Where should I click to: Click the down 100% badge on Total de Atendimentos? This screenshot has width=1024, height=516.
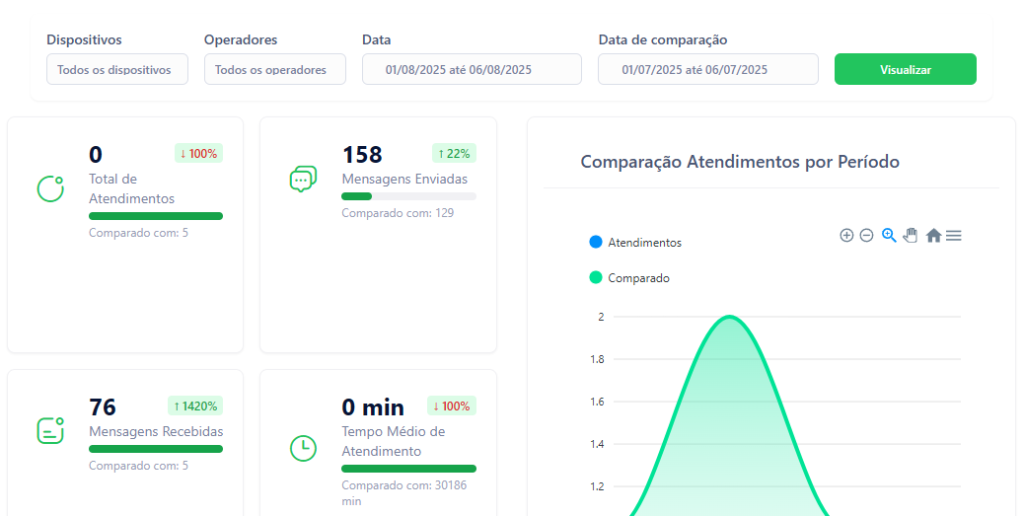(x=199, y=153)
